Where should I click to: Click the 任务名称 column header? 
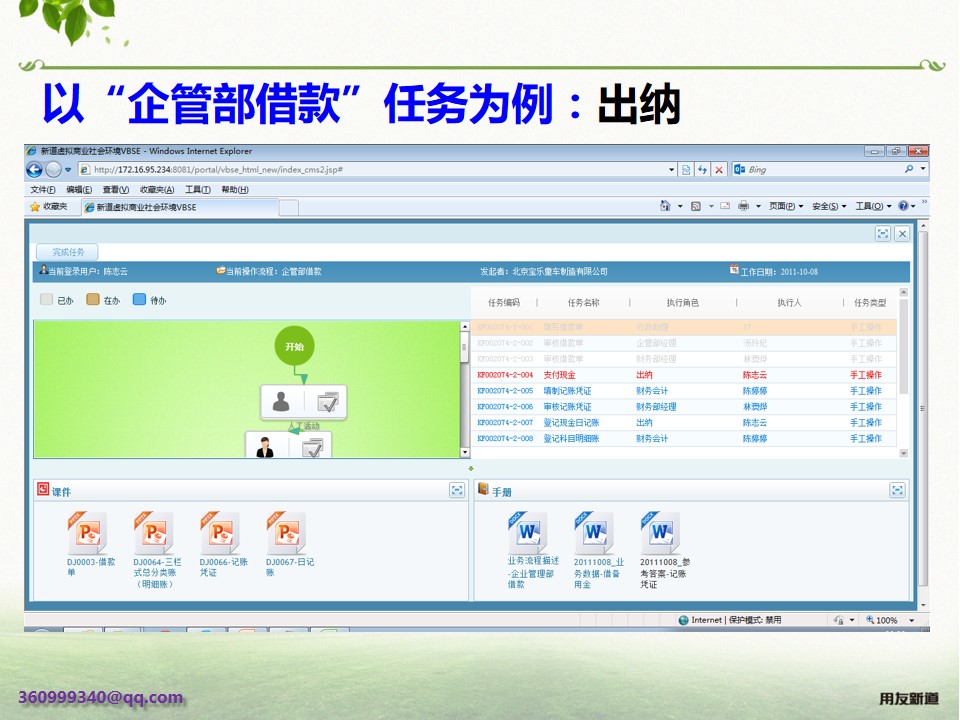pyautogui.click(x=583, y=302)
